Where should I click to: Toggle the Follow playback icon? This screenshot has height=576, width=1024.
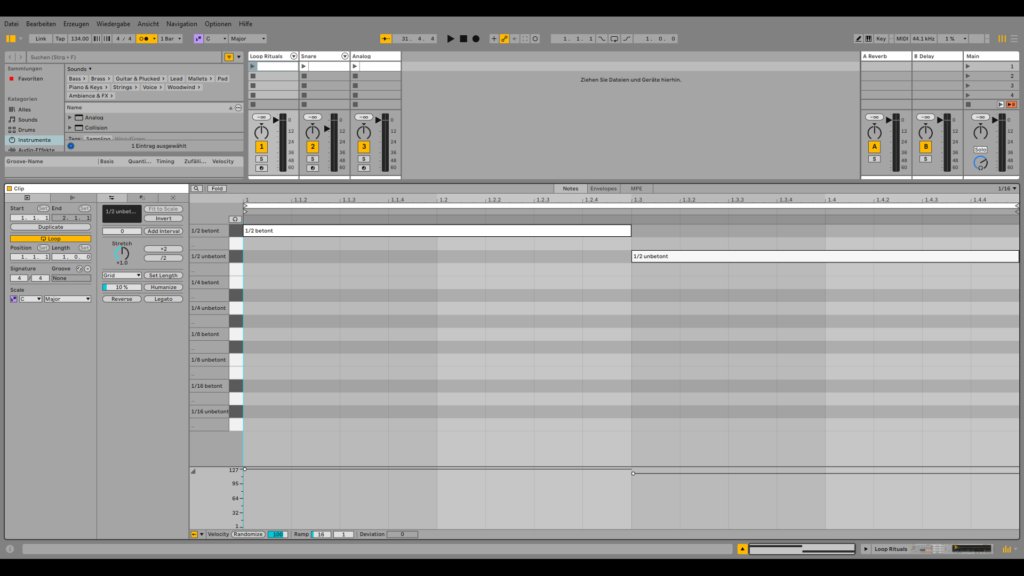pos(386,39)
